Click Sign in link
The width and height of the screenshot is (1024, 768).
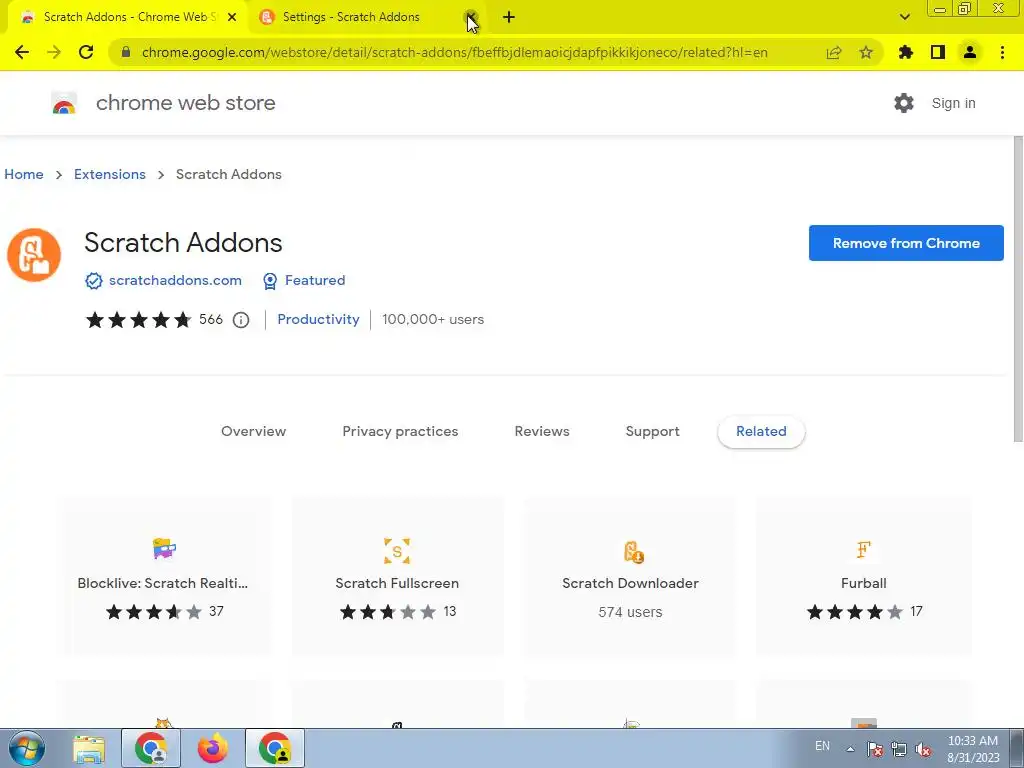(953, 103)
